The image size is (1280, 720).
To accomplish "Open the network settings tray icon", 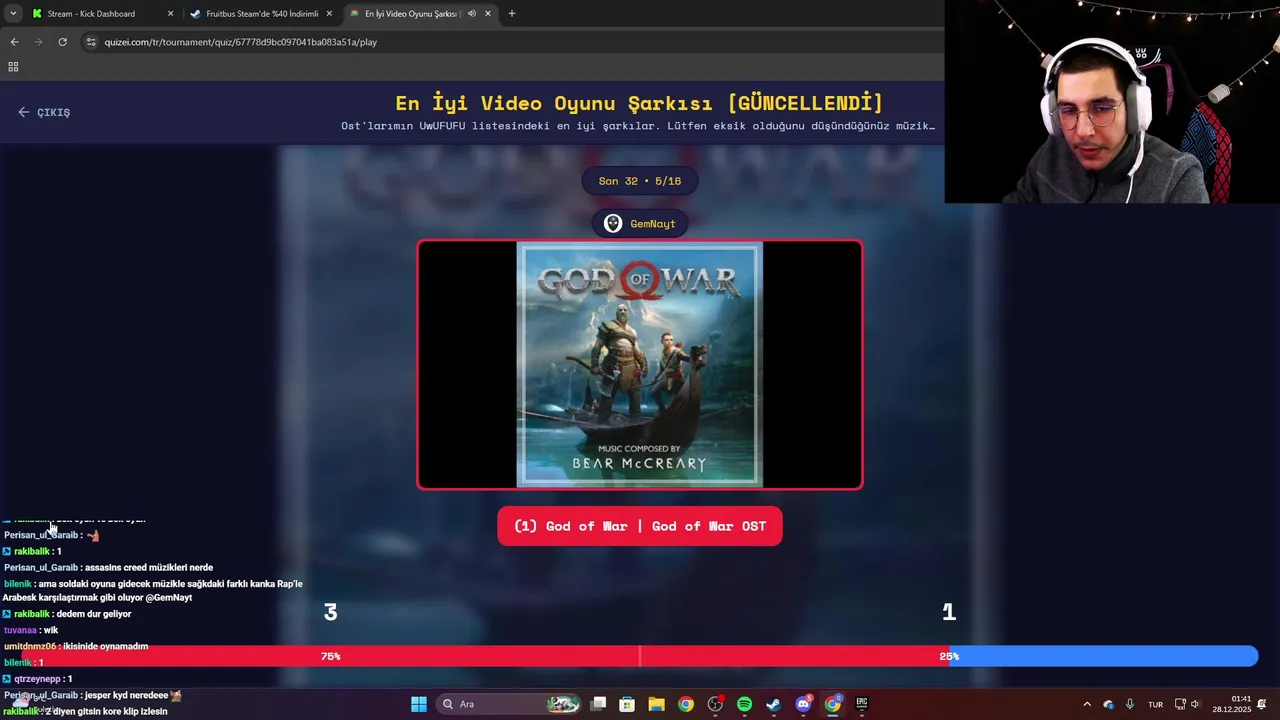I will pos(1180,704).
